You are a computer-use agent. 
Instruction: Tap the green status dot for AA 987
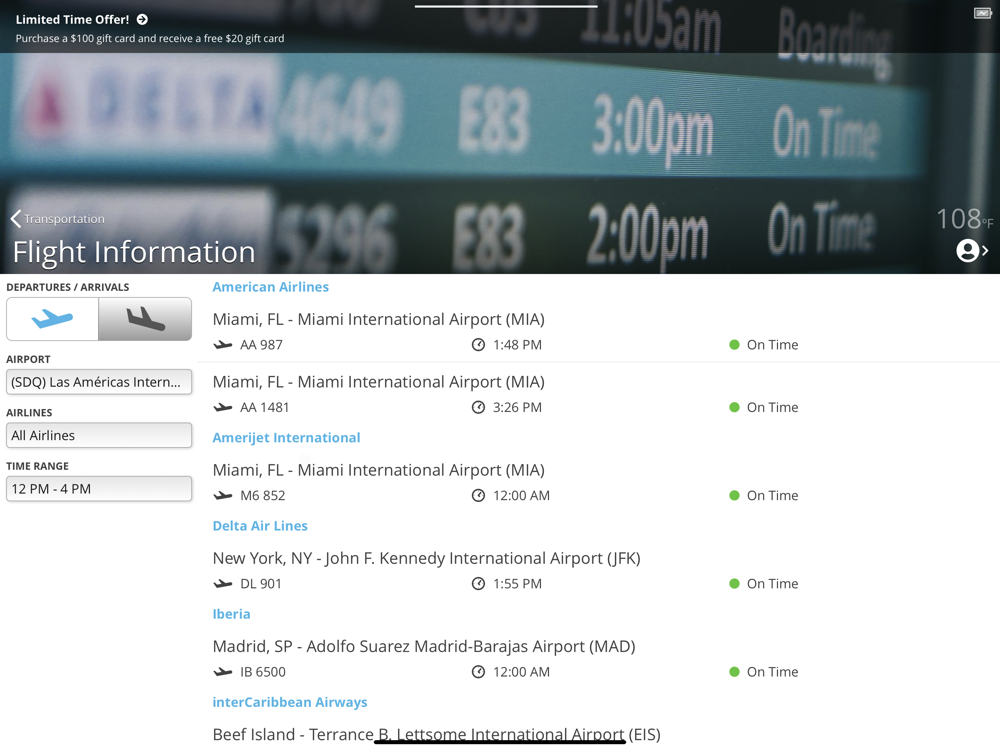click(734, 345)
